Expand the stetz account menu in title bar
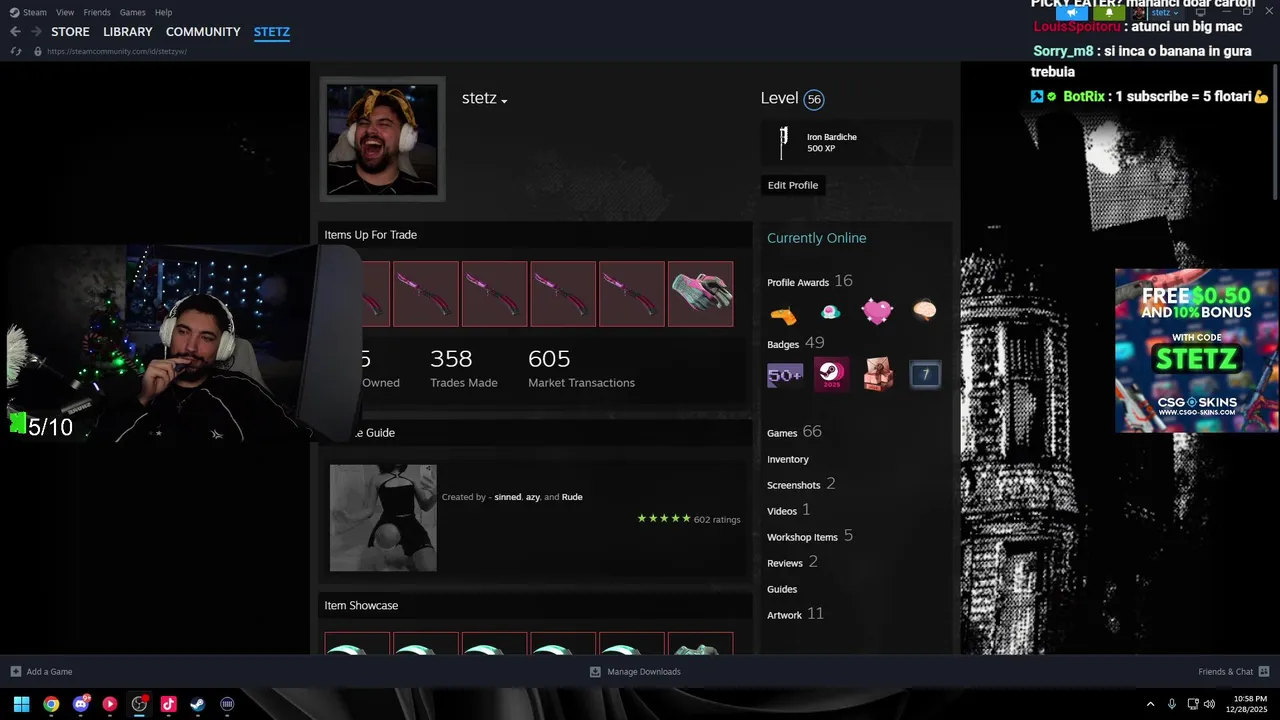Image resolution: width=1280 pixels, height=720 pixels. [x=1165, y=13]
